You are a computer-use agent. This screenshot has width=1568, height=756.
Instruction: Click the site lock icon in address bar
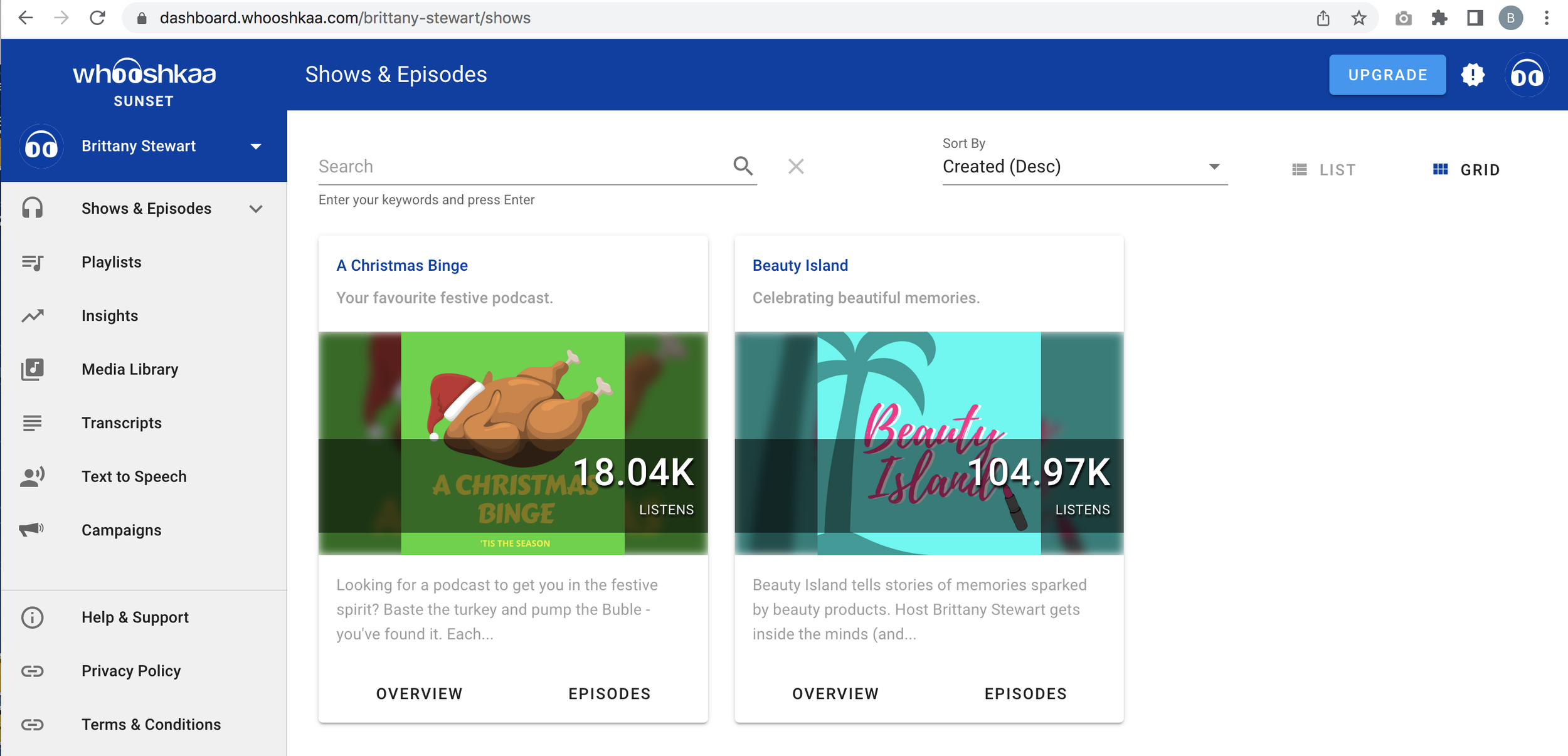[x=142, y=18]
